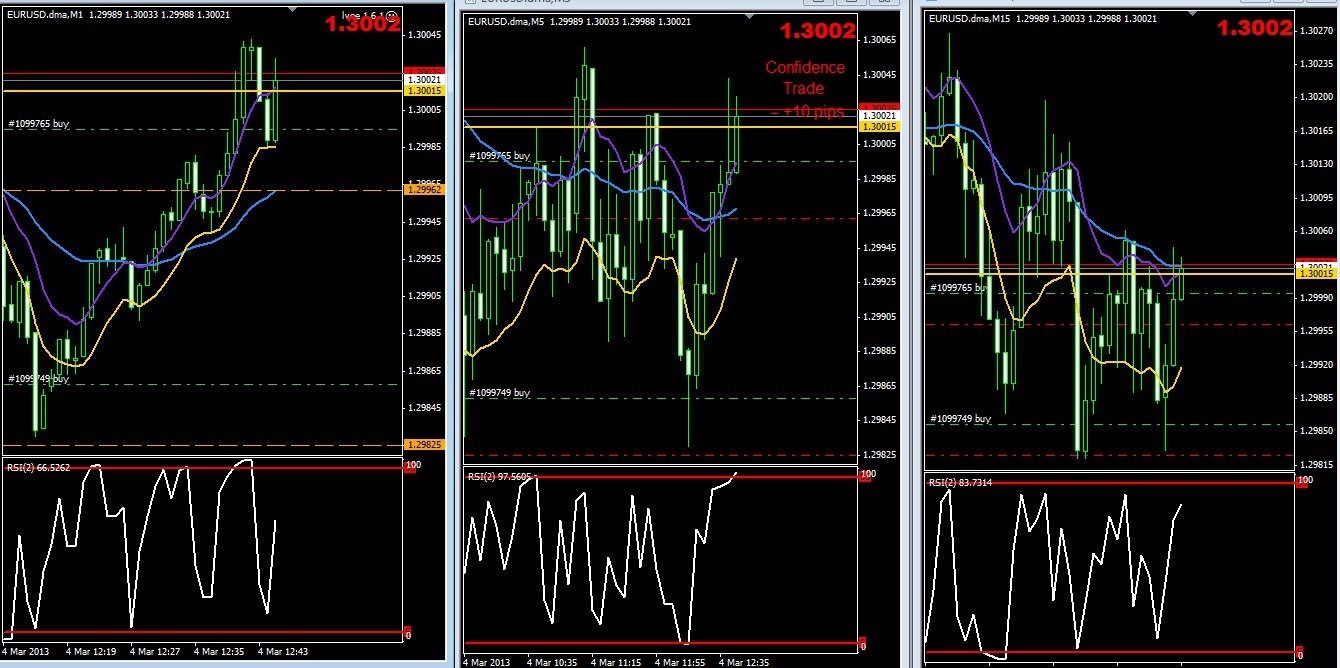Click the RSI 0 level tag in the M15 window
The image size is (1340, 668).
coord(1300,651)
